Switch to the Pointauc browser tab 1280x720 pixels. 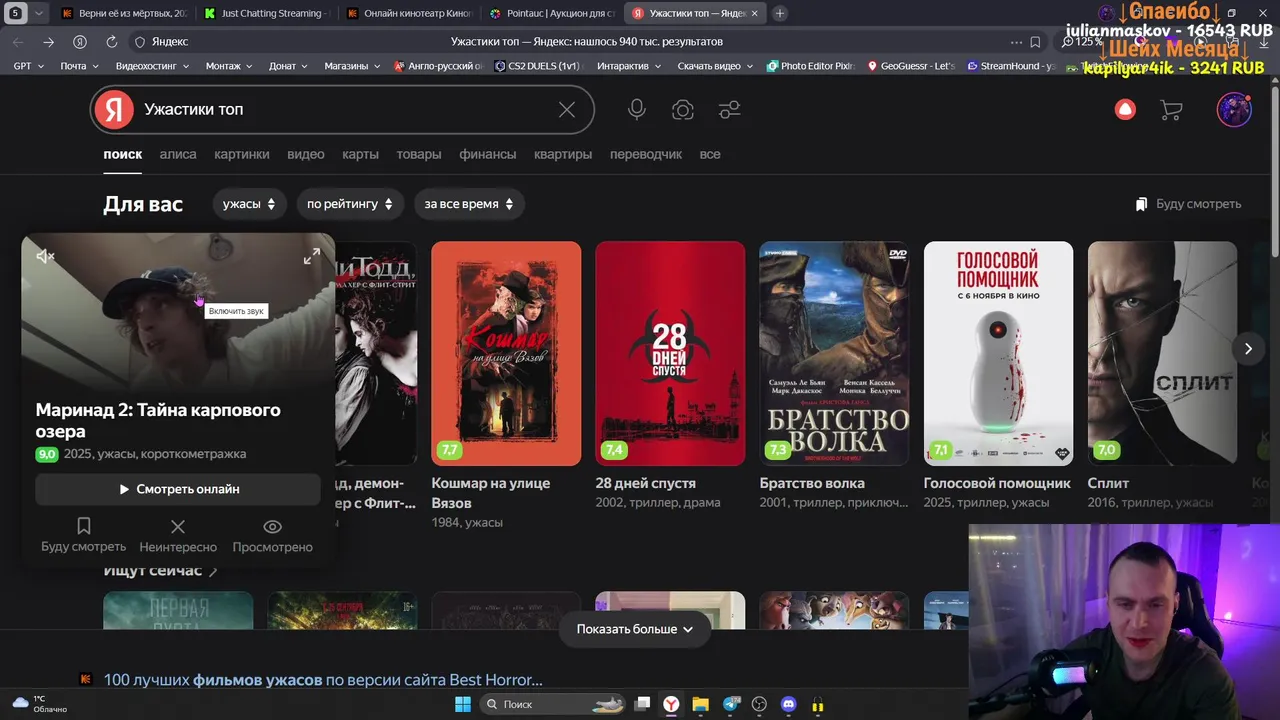pos(553,13)
